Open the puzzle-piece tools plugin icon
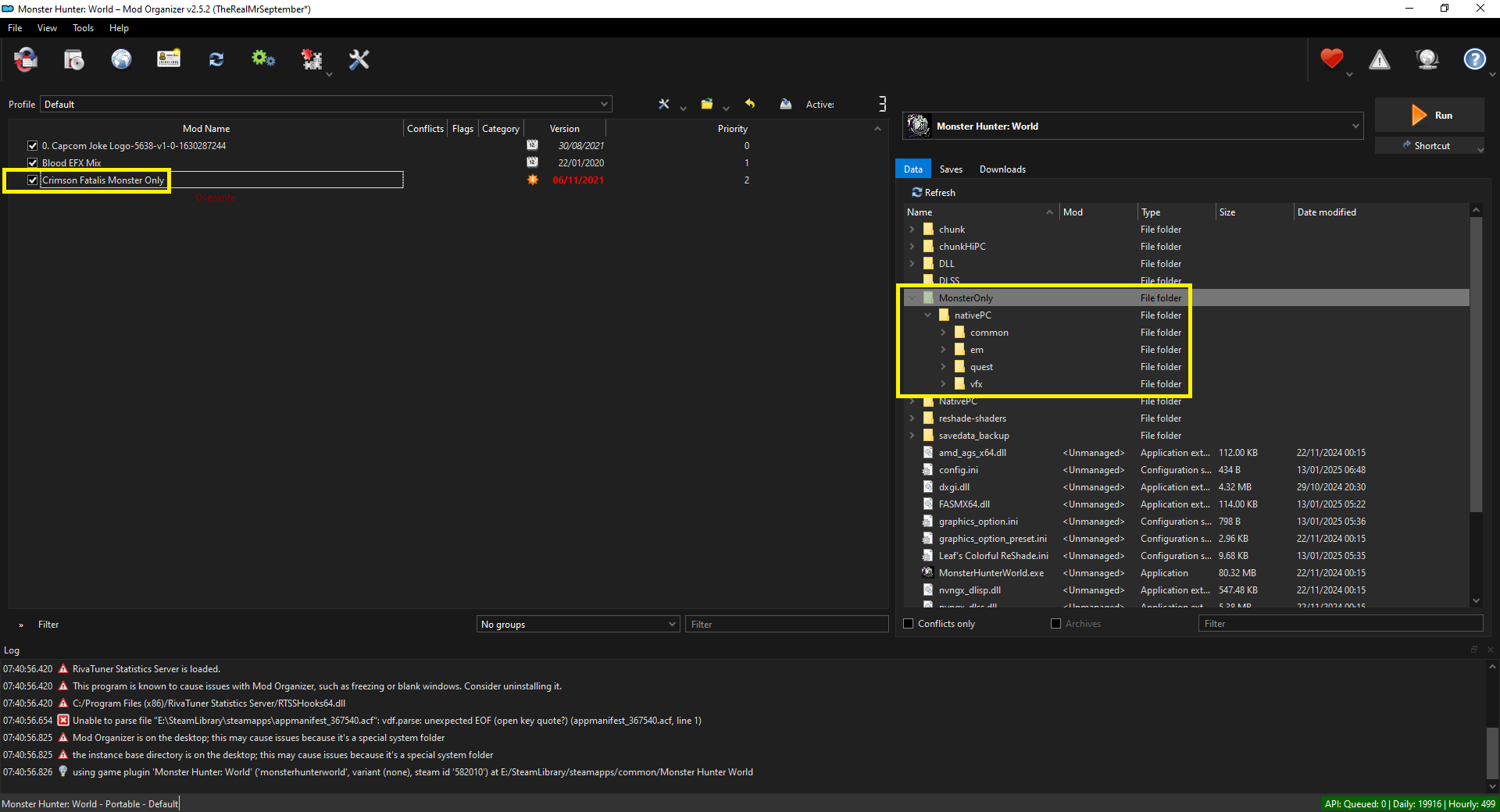1500x812 pixels. (312, 59)
